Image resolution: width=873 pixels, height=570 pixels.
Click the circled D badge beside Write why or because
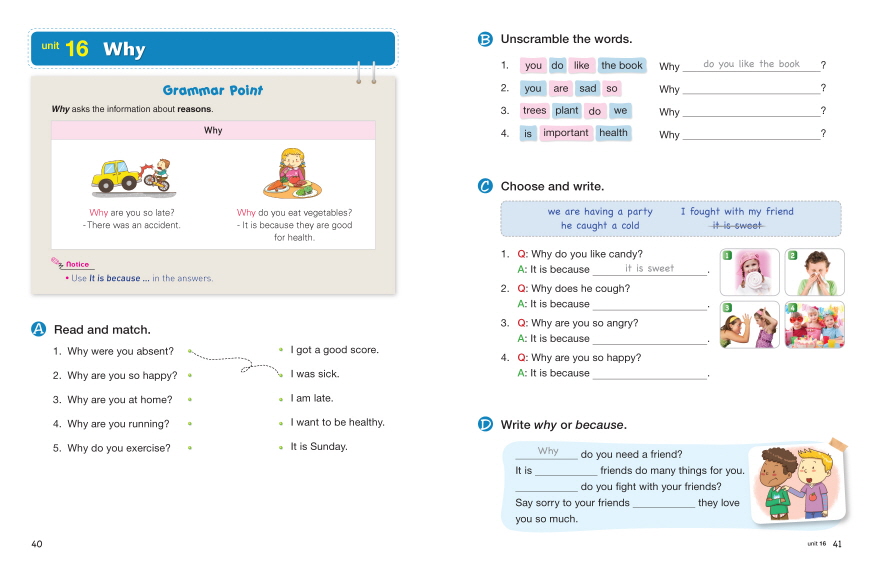[x=486, y=424]
